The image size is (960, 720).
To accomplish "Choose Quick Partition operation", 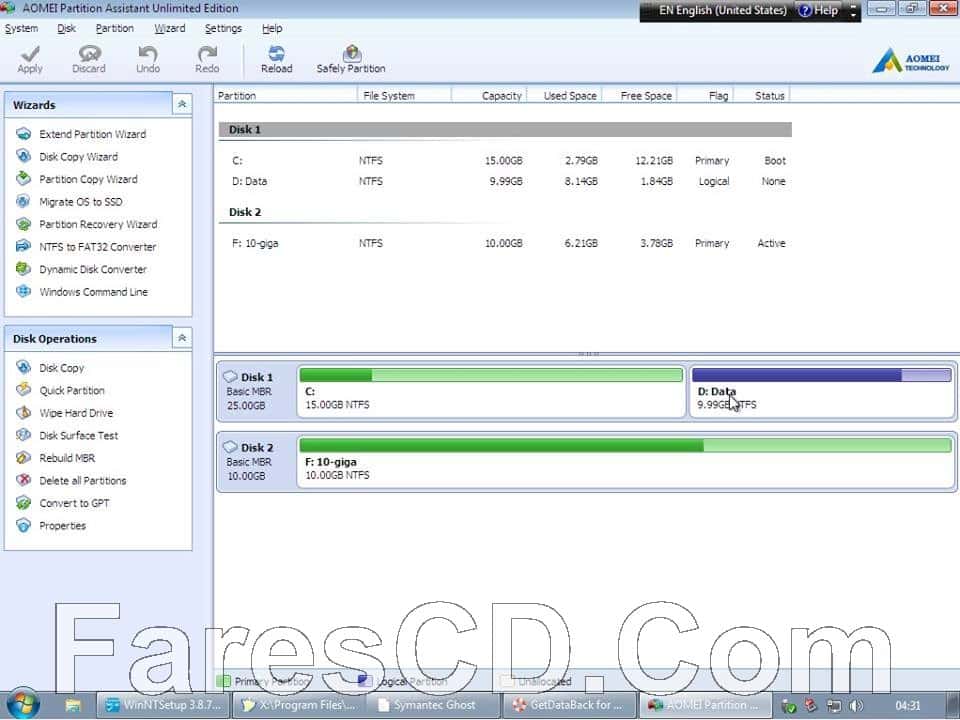I will click(72, 391).
